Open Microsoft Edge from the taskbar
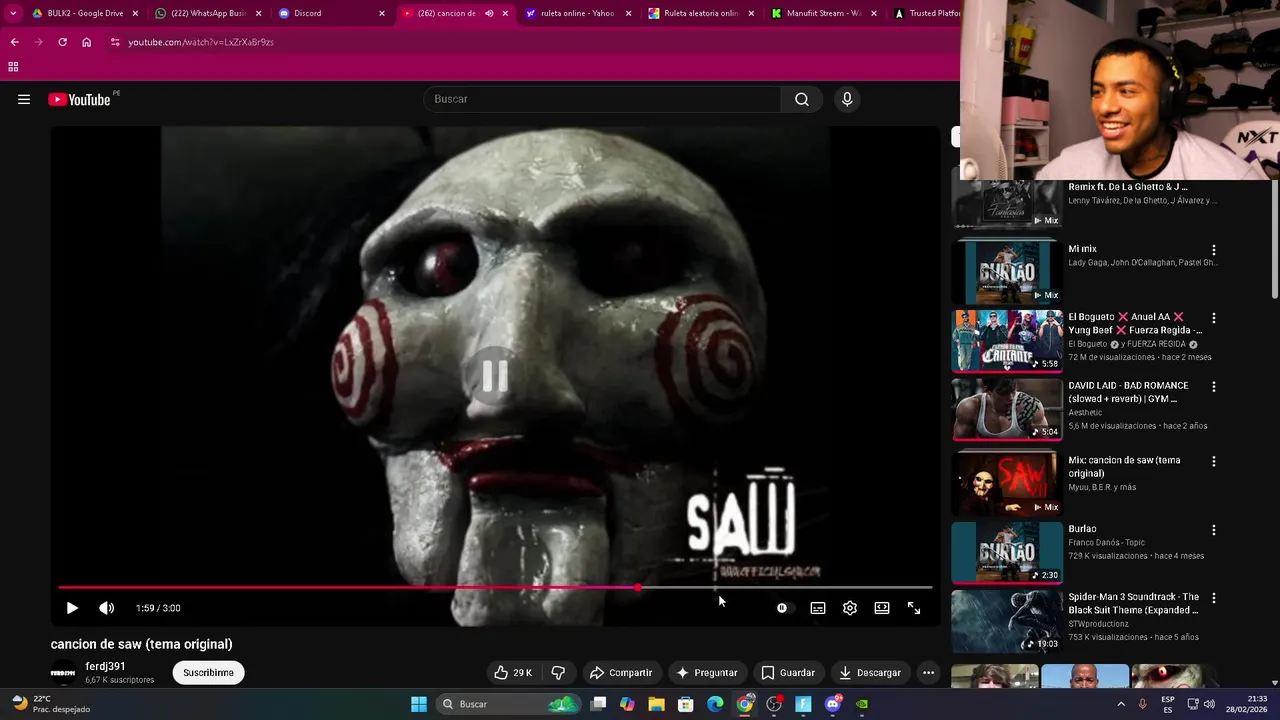The width and height of the screenshot is (1280, 720). coord(715,704)
